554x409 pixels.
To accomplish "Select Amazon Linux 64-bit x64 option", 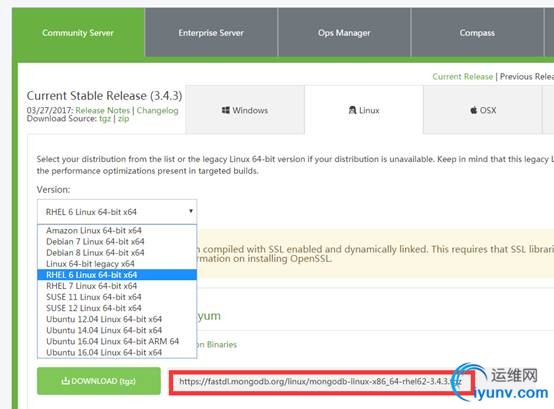I will (x=117, y=230).
